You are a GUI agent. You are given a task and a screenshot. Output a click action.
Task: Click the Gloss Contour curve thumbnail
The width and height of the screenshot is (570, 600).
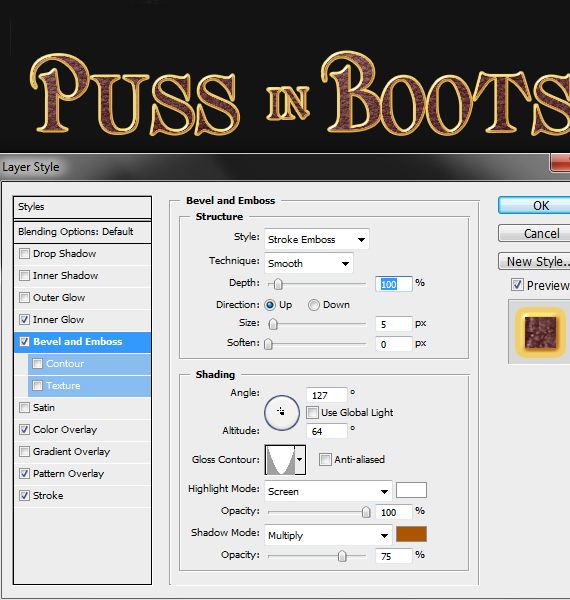click(x=280, y=460)
